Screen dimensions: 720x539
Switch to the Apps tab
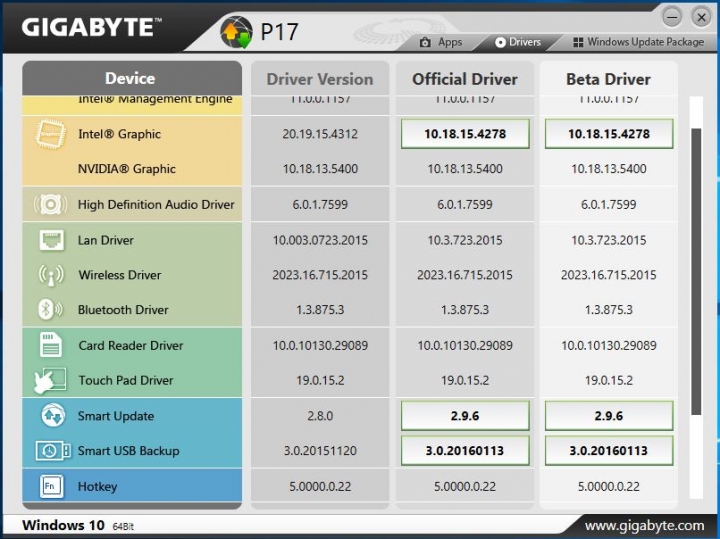coord(441,42)
